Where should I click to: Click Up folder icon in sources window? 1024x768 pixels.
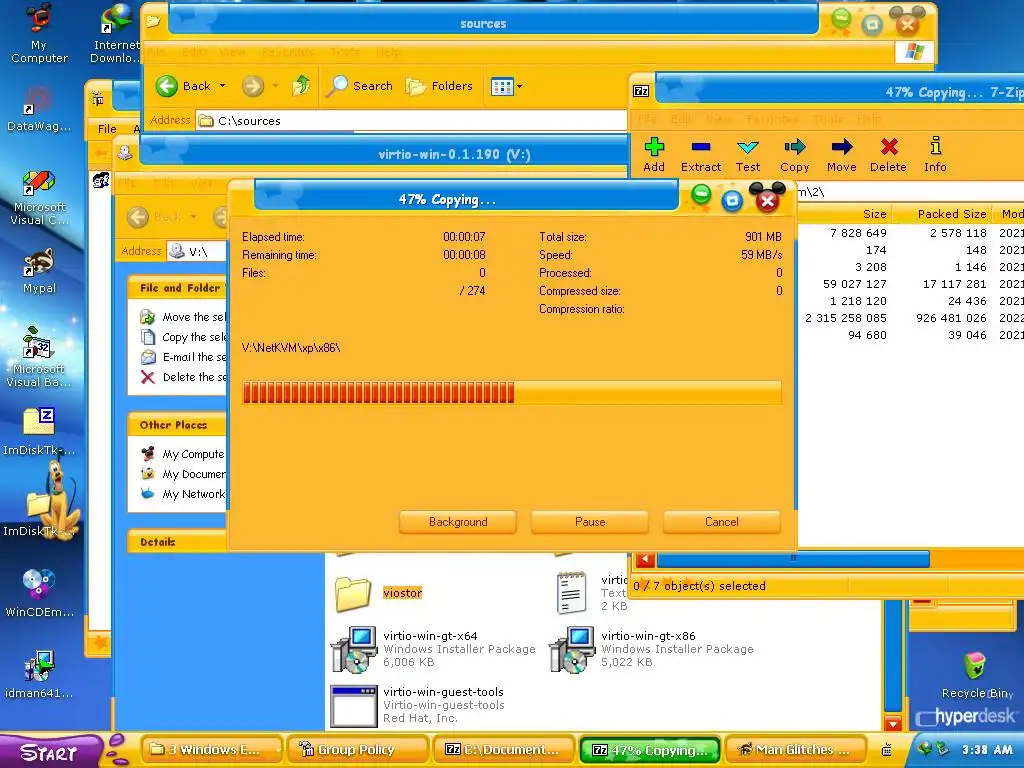[300, 86]
